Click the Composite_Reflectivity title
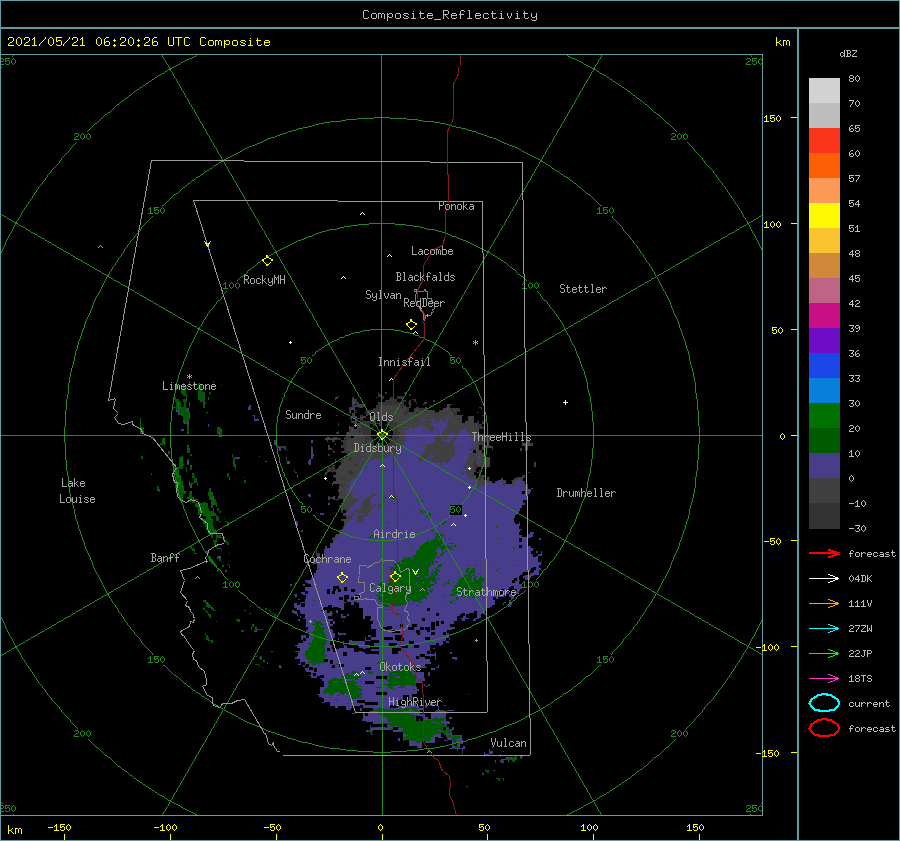 pos(449,15)
